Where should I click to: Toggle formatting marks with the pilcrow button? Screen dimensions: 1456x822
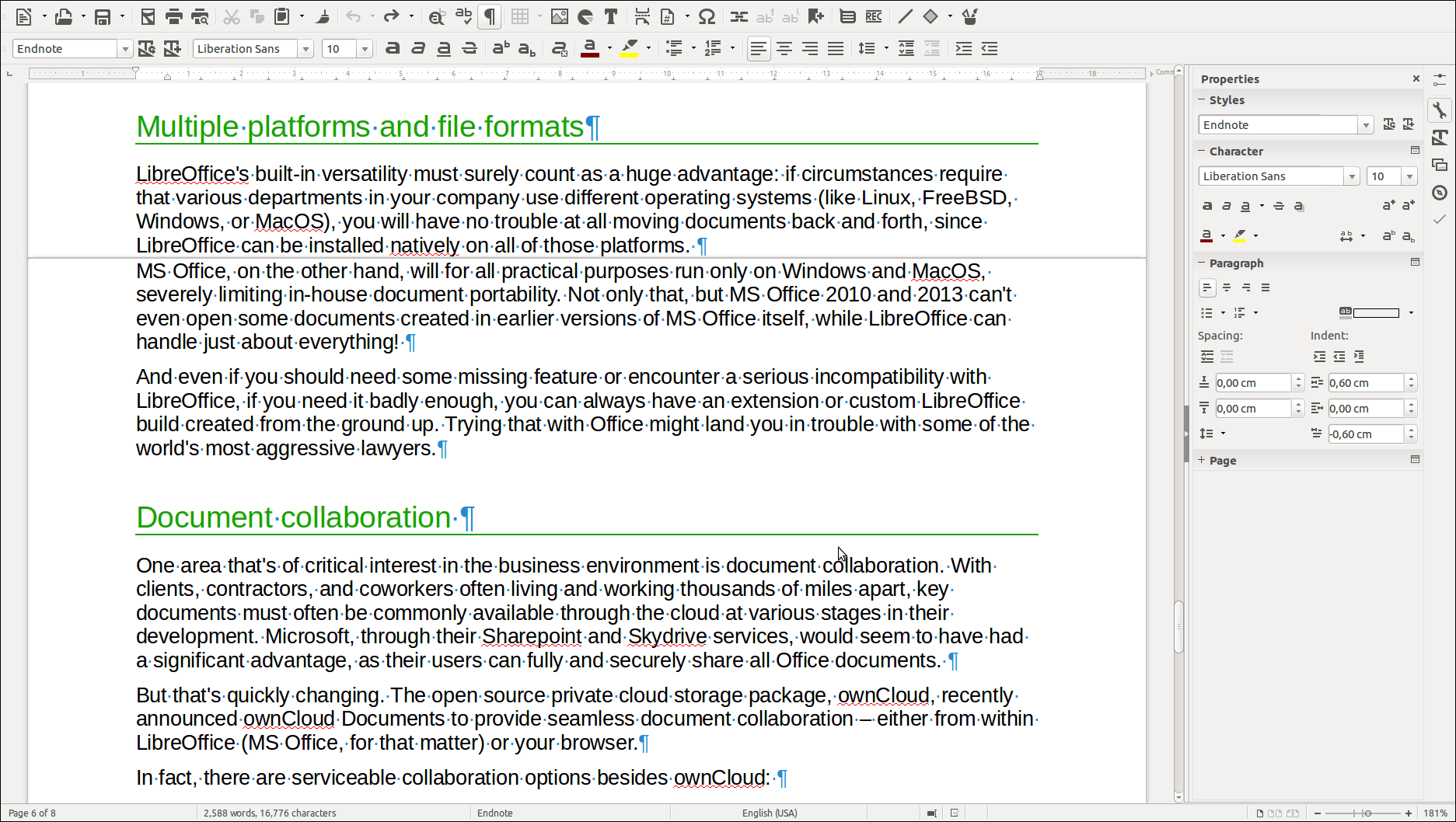click(490, 16)
